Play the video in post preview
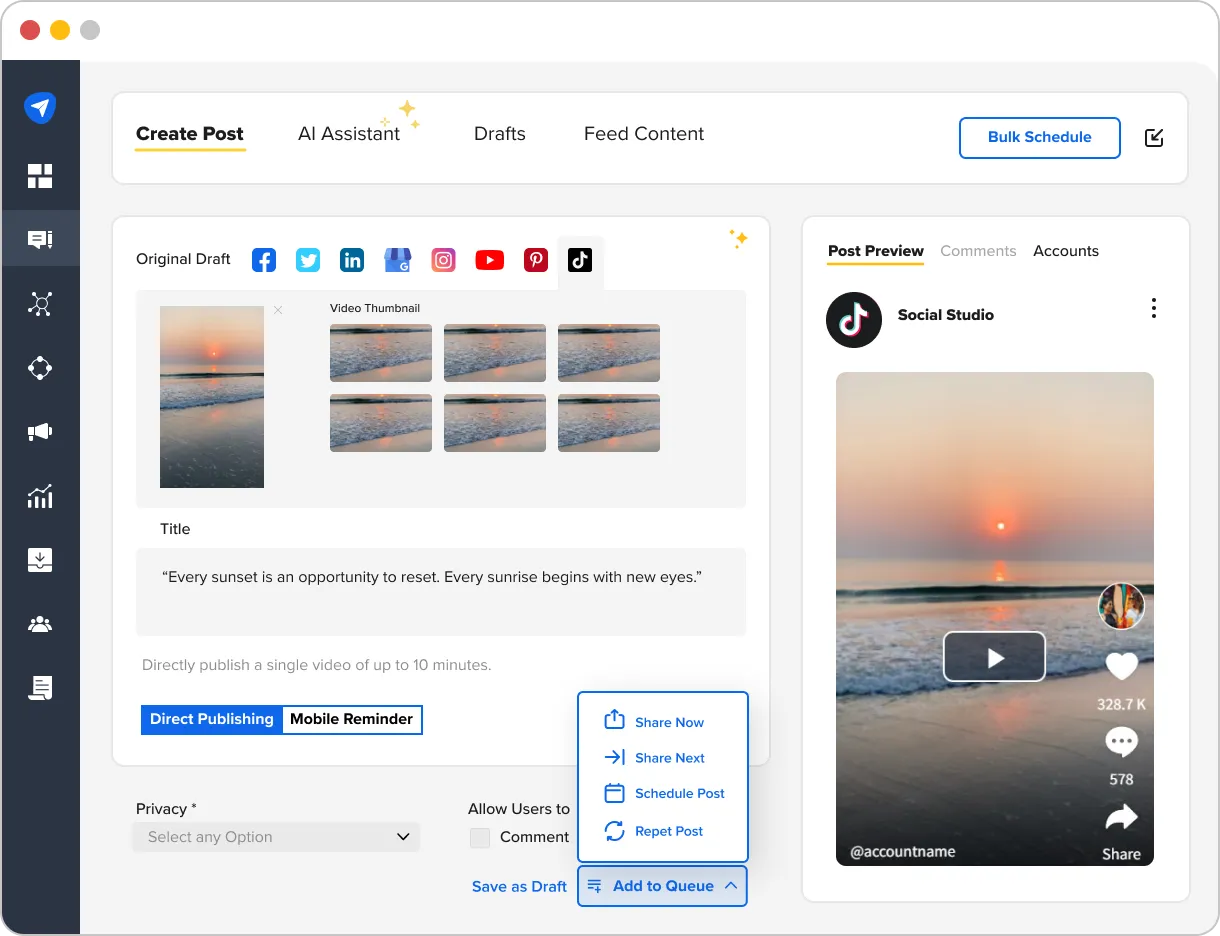 coord(994,657)
